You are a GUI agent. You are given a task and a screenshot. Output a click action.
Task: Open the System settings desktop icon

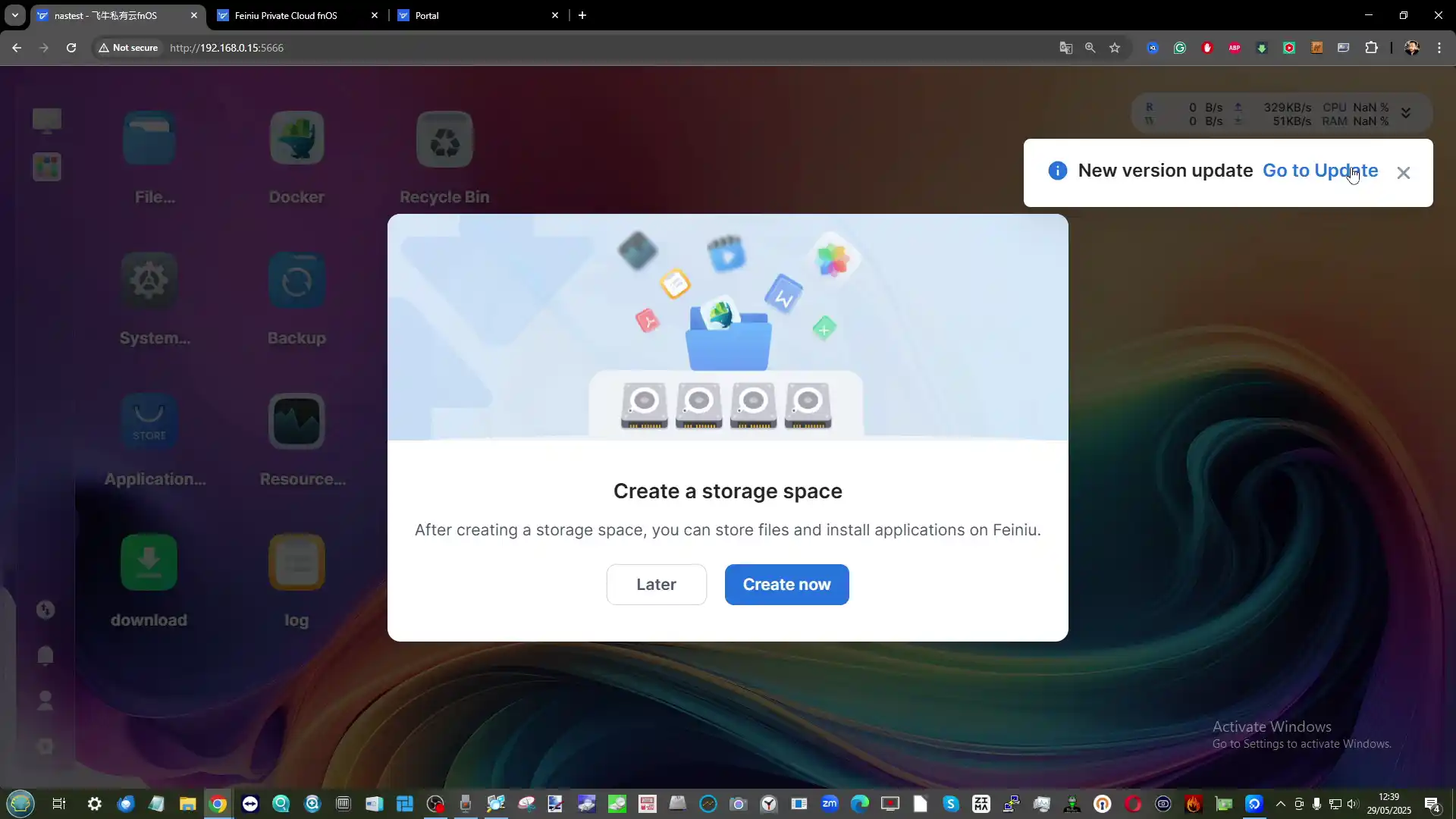[149, 280]
